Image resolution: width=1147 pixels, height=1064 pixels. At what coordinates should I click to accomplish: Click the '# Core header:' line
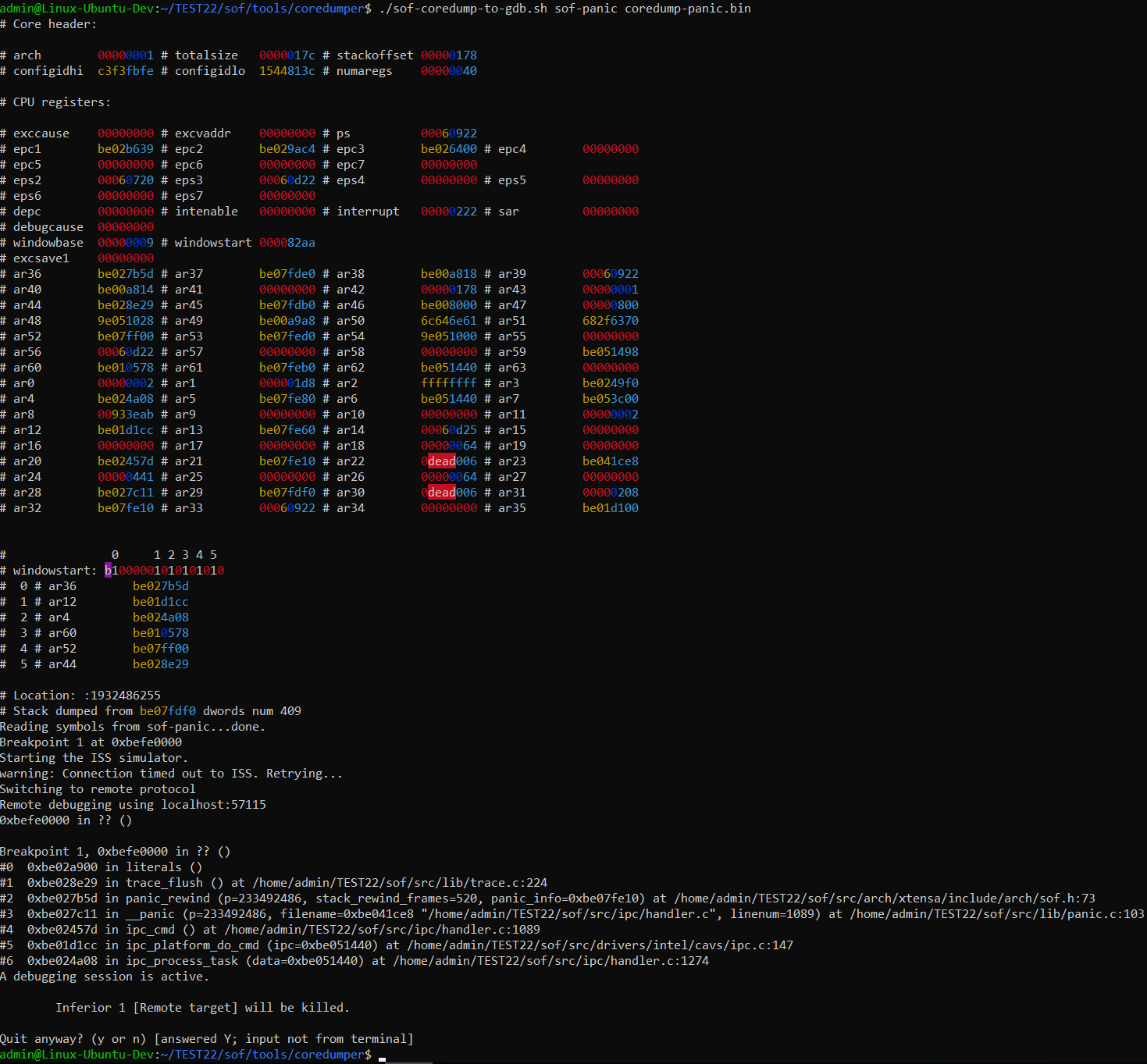pyautogui.click(x=48, y=24)
